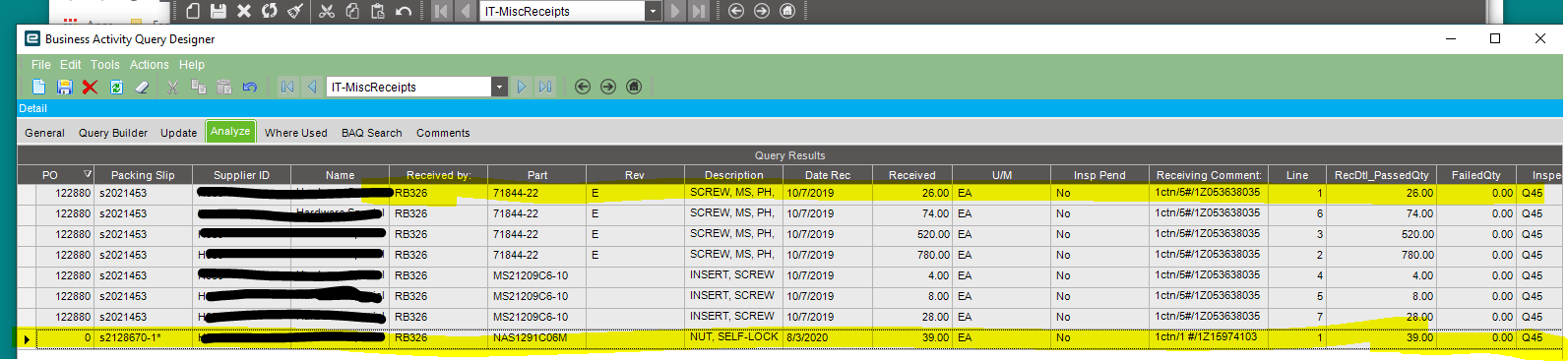Viewport: 1568px width, 361px height.
Task: Click the round Forward arrow in the BAQ Designer toolbar
Action: tap(608, 87)
